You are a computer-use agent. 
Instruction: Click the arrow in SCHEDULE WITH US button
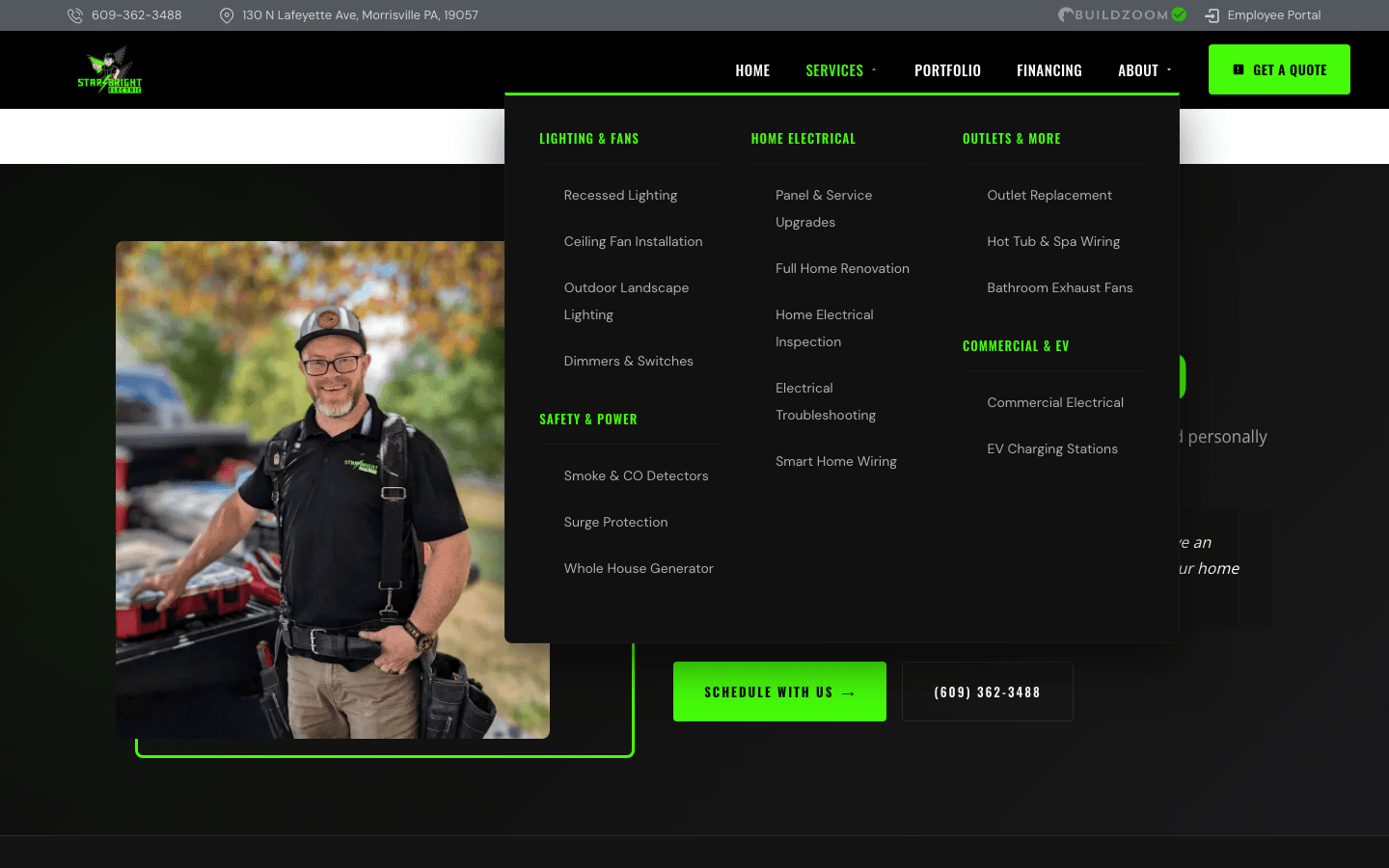pyautogui.click(x=848, y=692)
